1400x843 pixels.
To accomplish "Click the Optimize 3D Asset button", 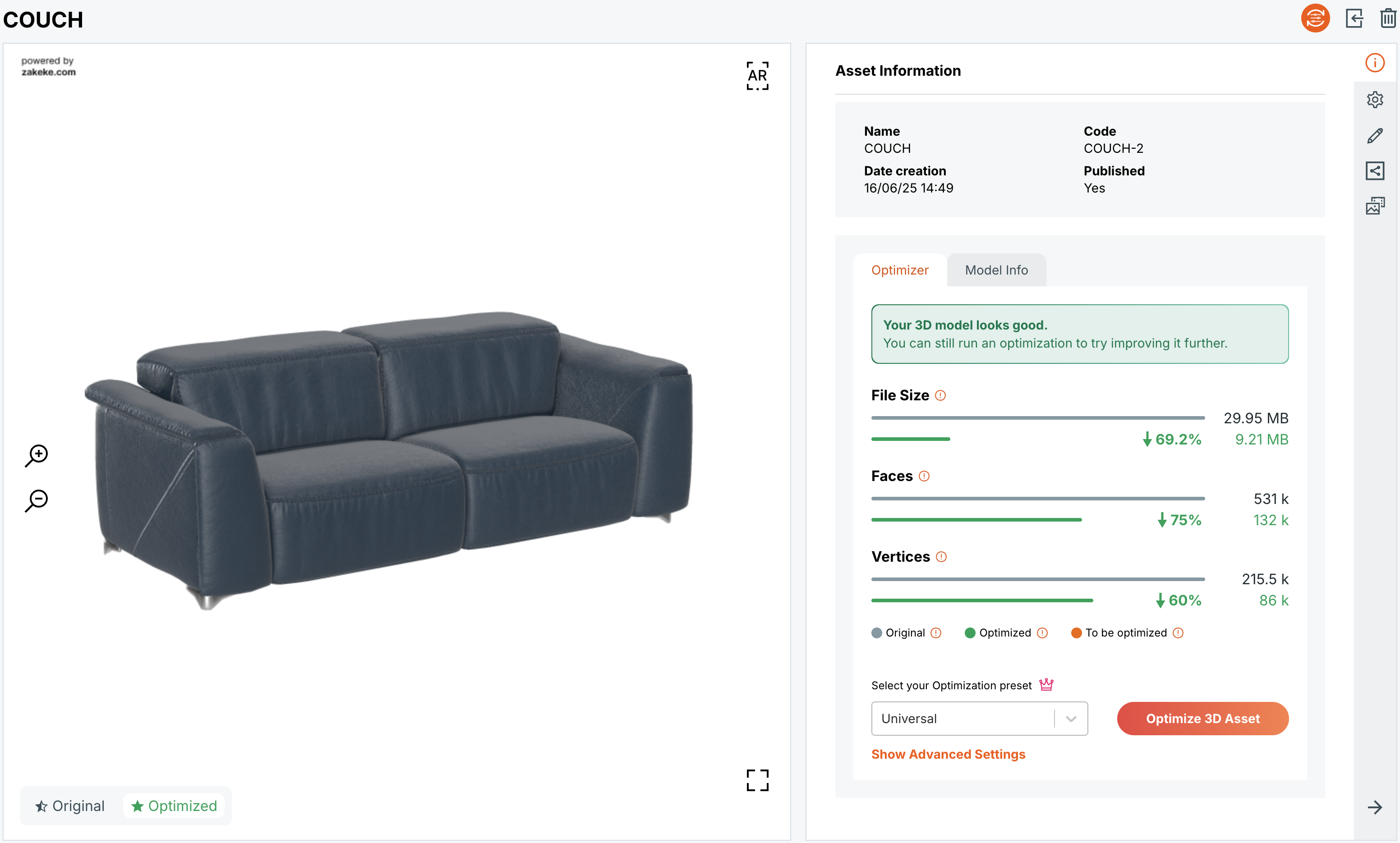I will pos(1203,719).
